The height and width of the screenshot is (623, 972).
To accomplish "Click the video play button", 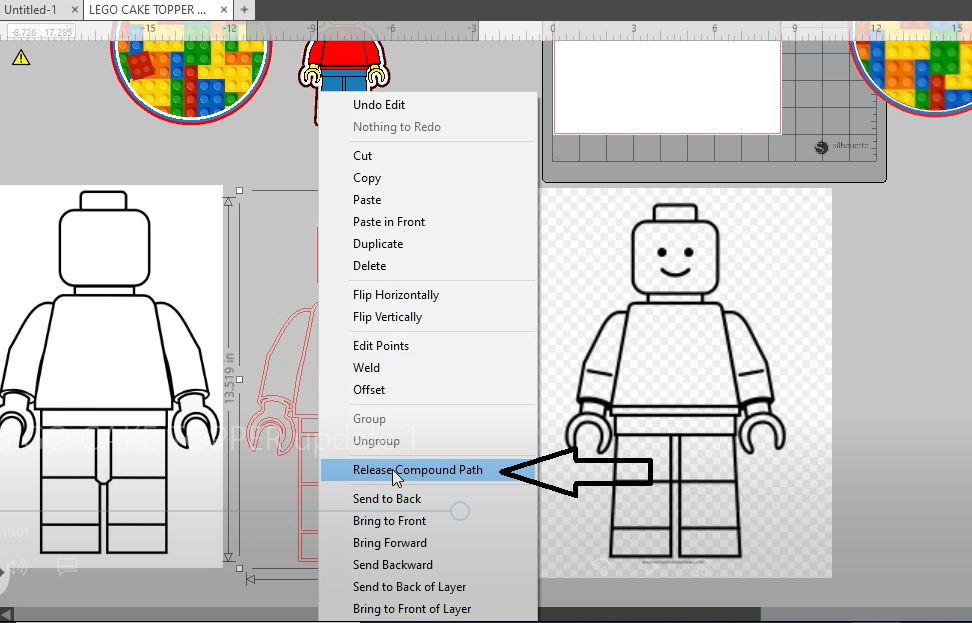I will tap(652, 567).
